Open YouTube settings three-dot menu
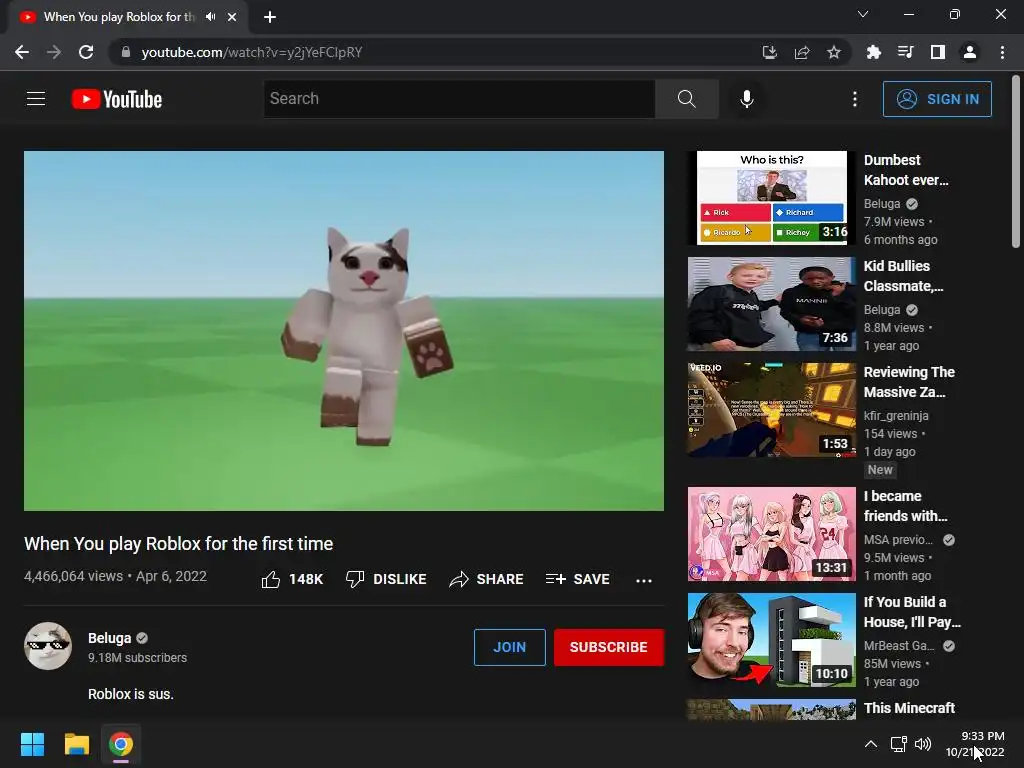This screenshot has height=768, width=1024. [854, 99]
